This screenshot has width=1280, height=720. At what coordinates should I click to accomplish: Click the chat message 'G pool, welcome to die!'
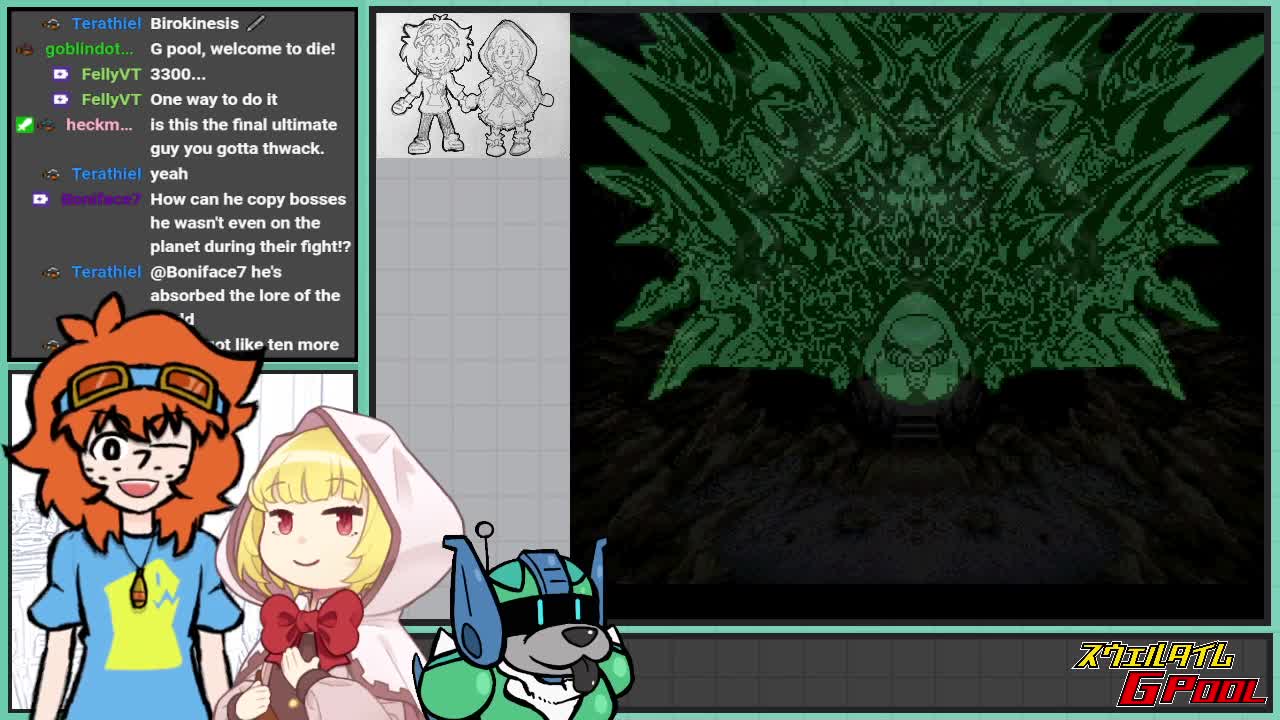point(243,48)
